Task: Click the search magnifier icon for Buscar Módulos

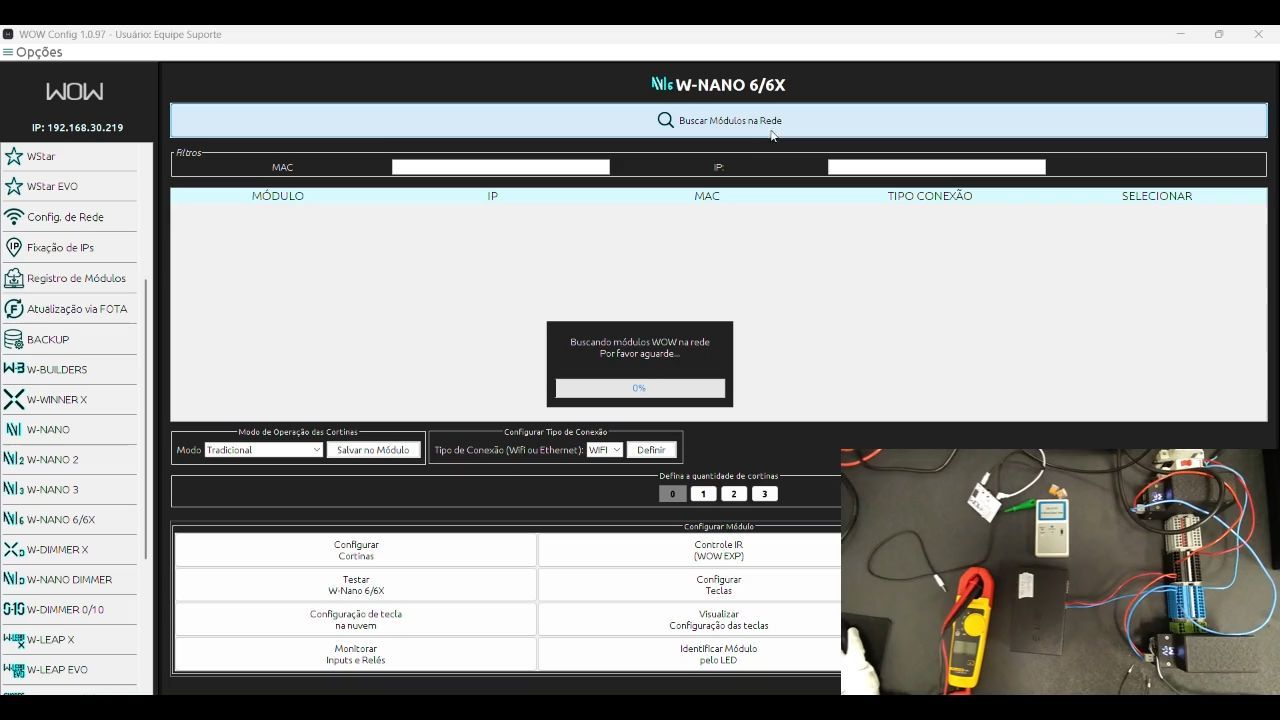Action: [x=665, y=121]
